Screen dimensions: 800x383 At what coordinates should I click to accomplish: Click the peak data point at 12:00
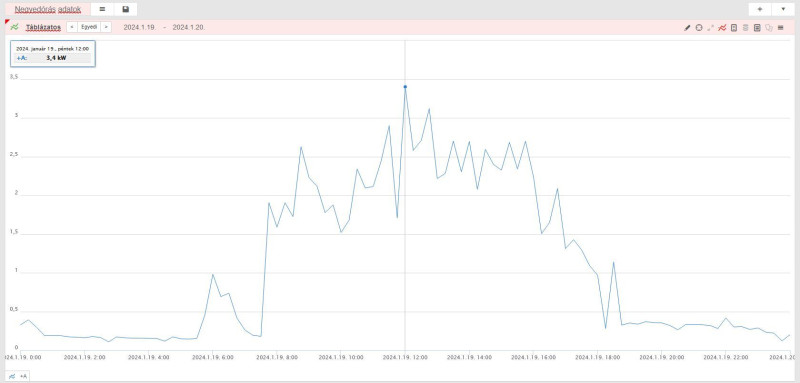[x=405, y=87]
